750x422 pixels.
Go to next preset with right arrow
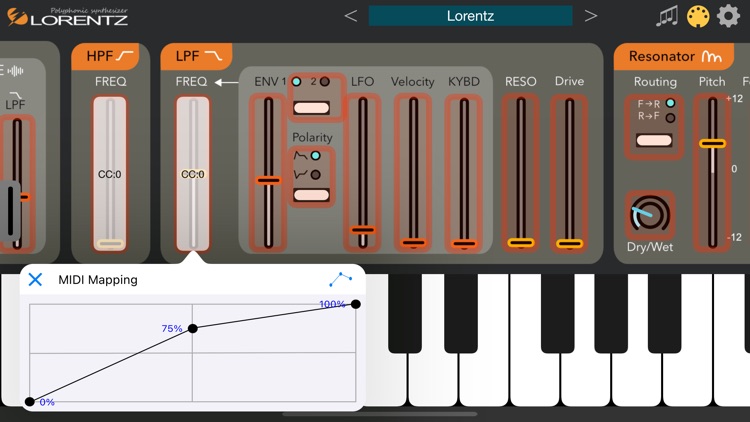tap(591, 16)
